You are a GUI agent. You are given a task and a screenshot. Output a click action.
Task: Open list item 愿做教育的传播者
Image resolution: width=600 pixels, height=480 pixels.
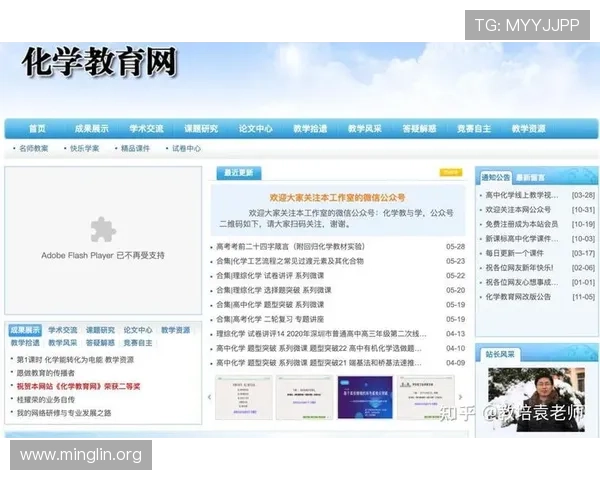click(x=46, y=373)
